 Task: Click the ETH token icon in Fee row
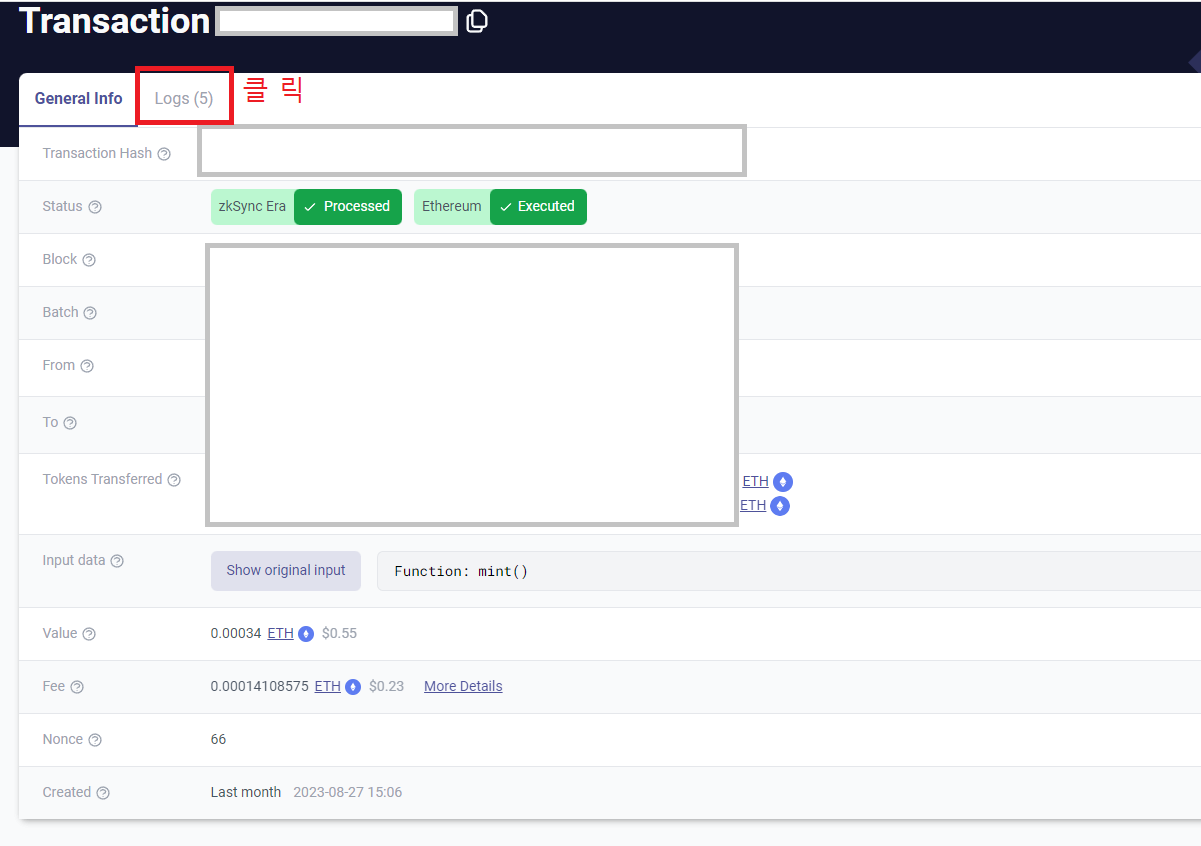pos(353,687)
